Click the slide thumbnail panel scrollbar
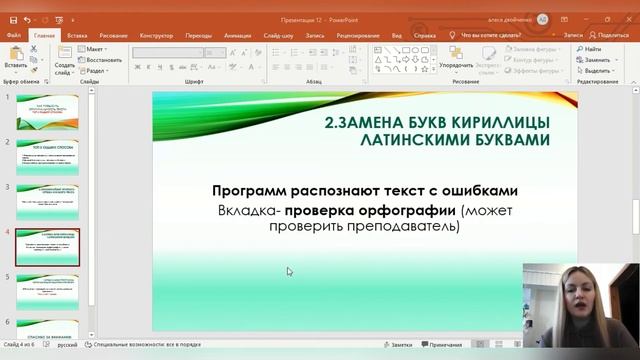Screen dimensions: 640x360 pyautogui.click(x=91, y=200)
